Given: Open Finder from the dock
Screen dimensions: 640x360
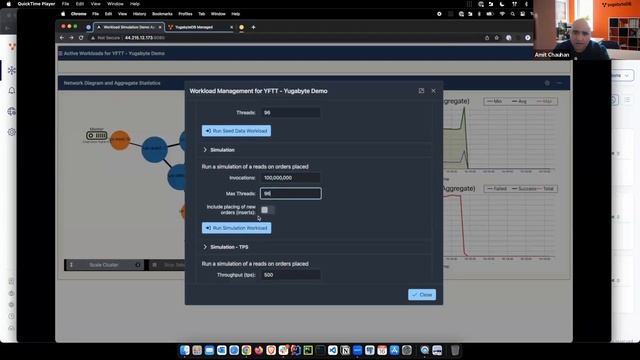Looking at the screenshot, I should pos(184,350).
